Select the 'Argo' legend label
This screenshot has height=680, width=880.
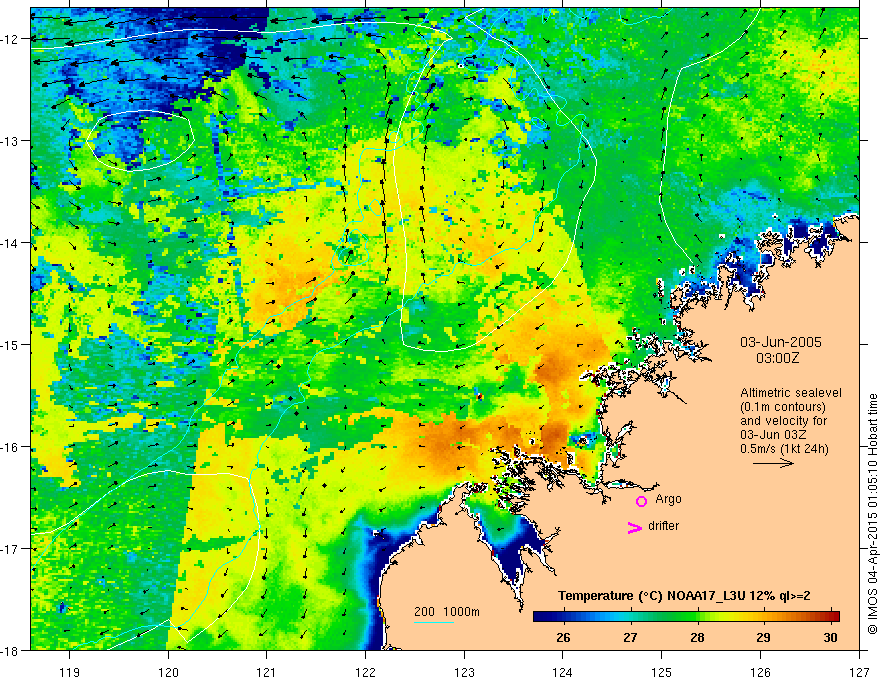668,499
